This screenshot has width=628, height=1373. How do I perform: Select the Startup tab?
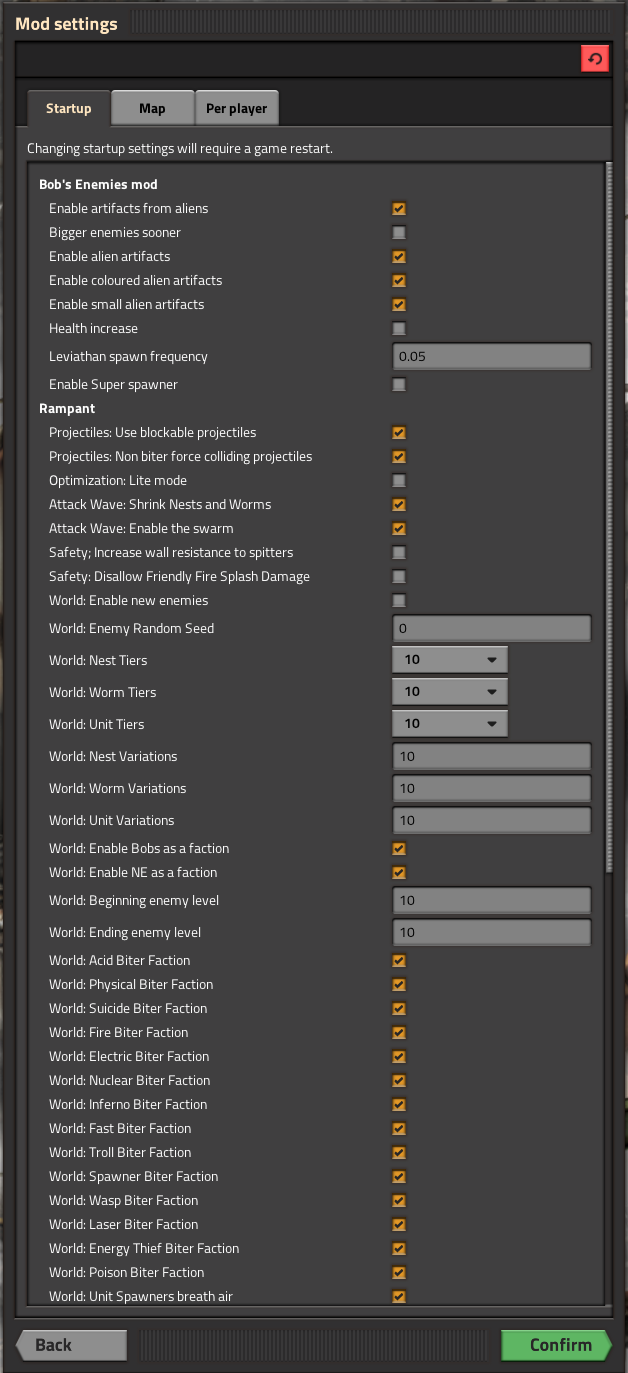pos(68,108)
